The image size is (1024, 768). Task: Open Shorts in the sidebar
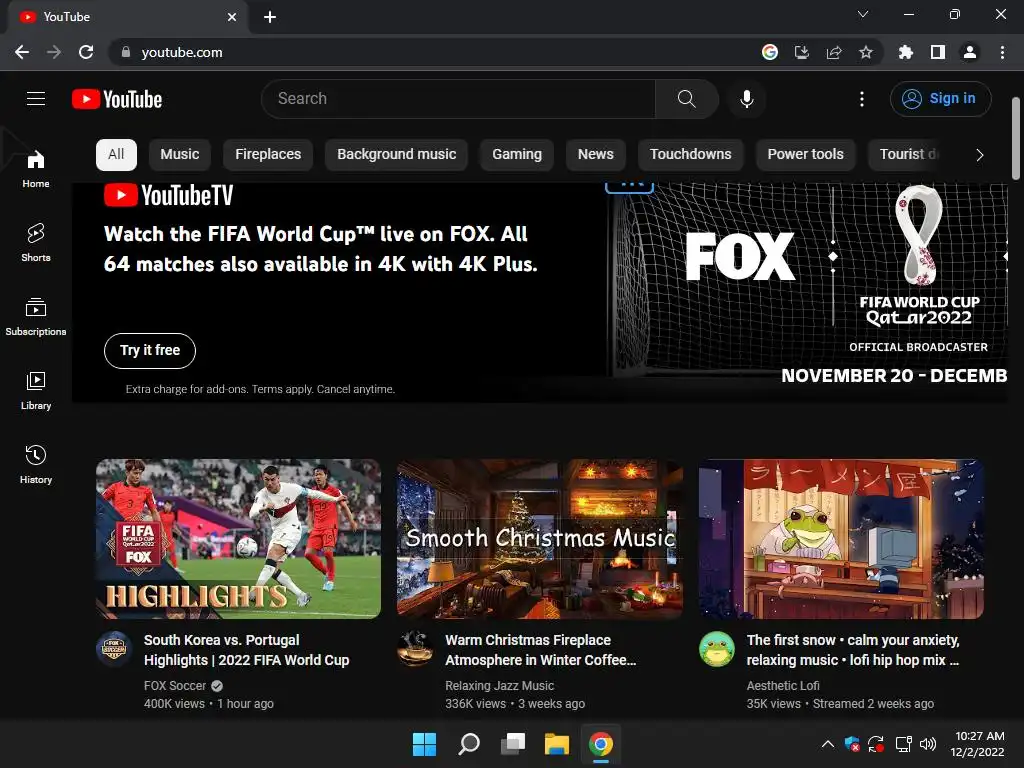click(x=36, y=243)
